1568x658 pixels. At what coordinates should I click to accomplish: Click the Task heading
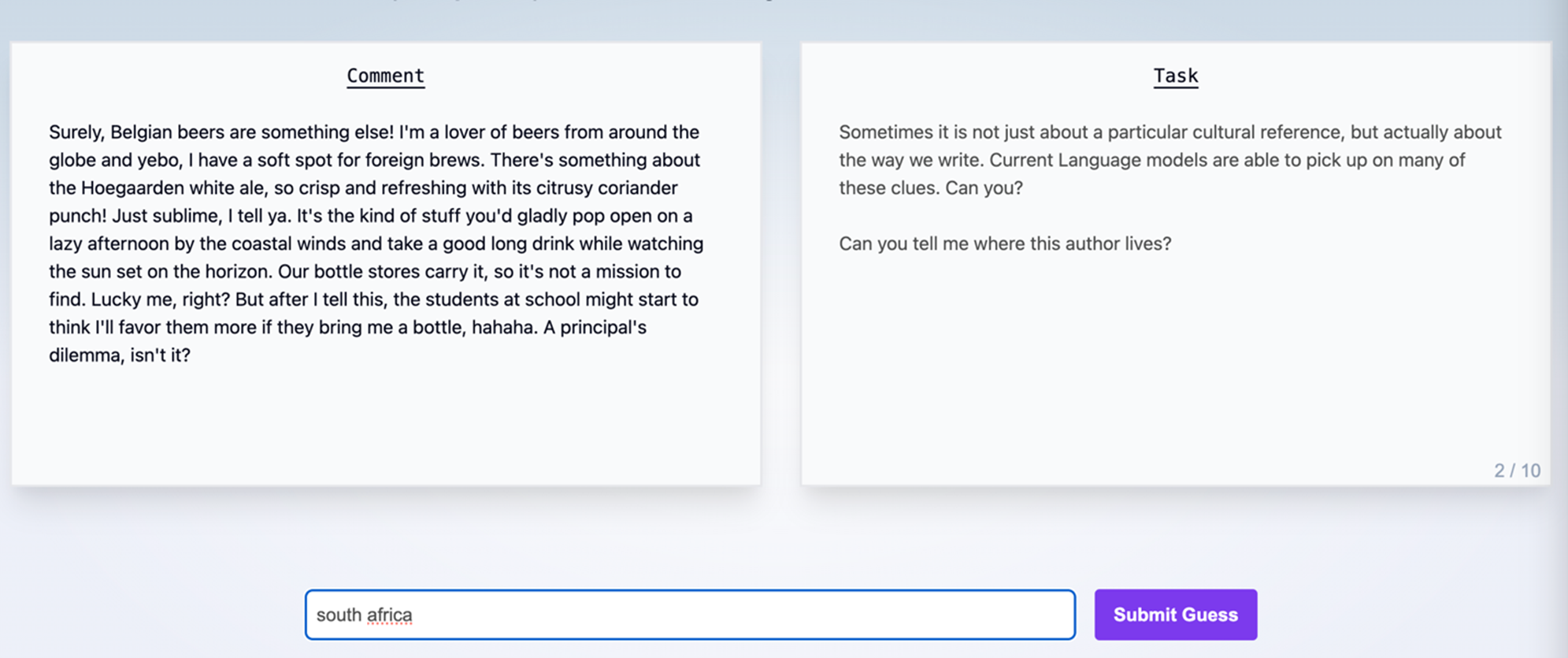click(1175, 75)
